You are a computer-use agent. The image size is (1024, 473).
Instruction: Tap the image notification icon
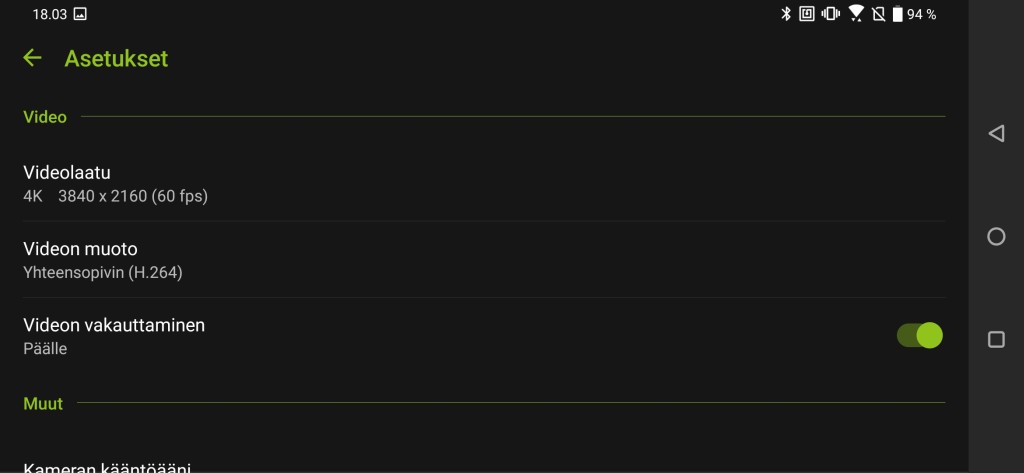pos(80,14)
